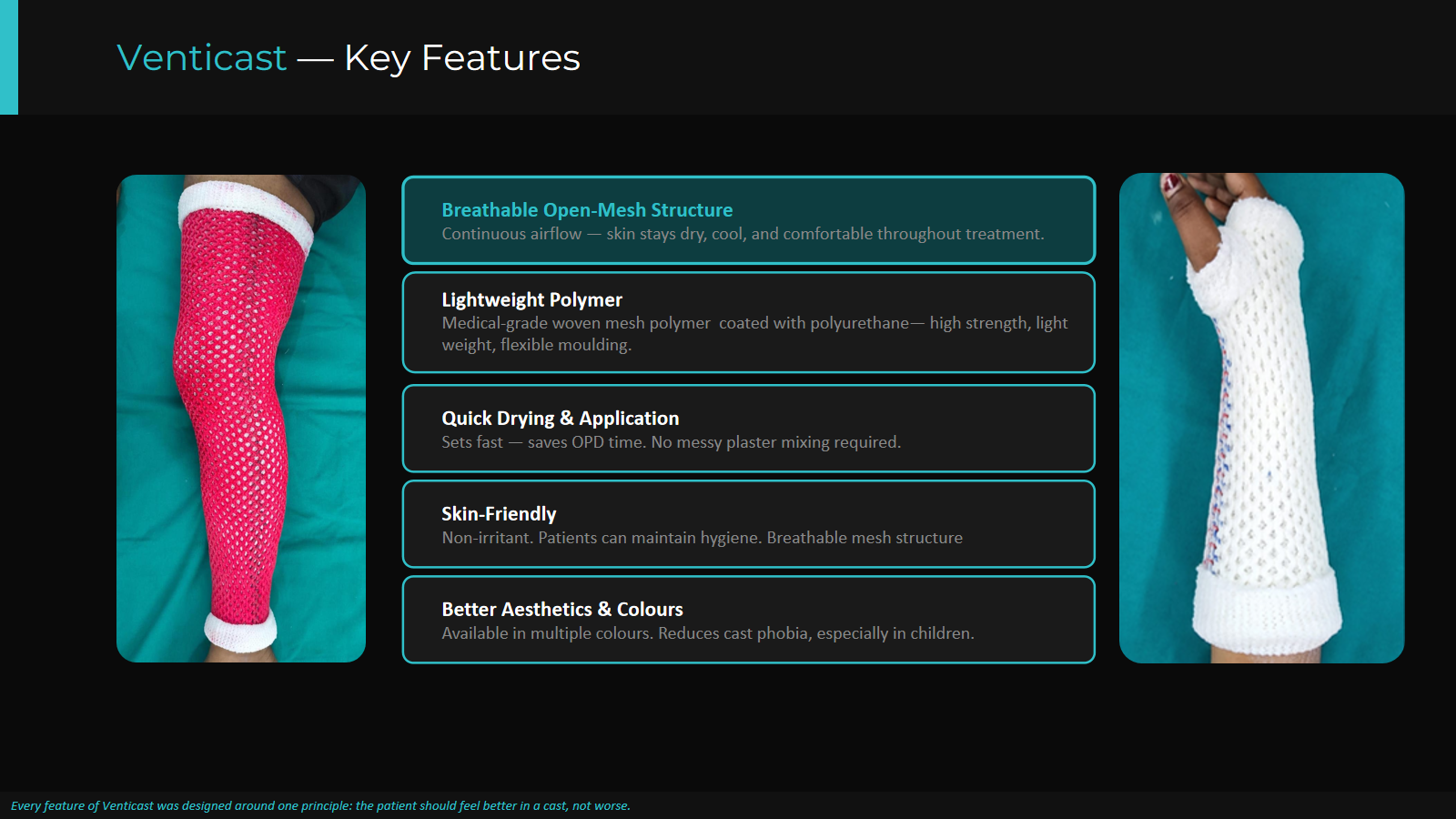Select the Better Aesthetics & Colours card
The image size is (1456, 819).
[x=749, y=620]
